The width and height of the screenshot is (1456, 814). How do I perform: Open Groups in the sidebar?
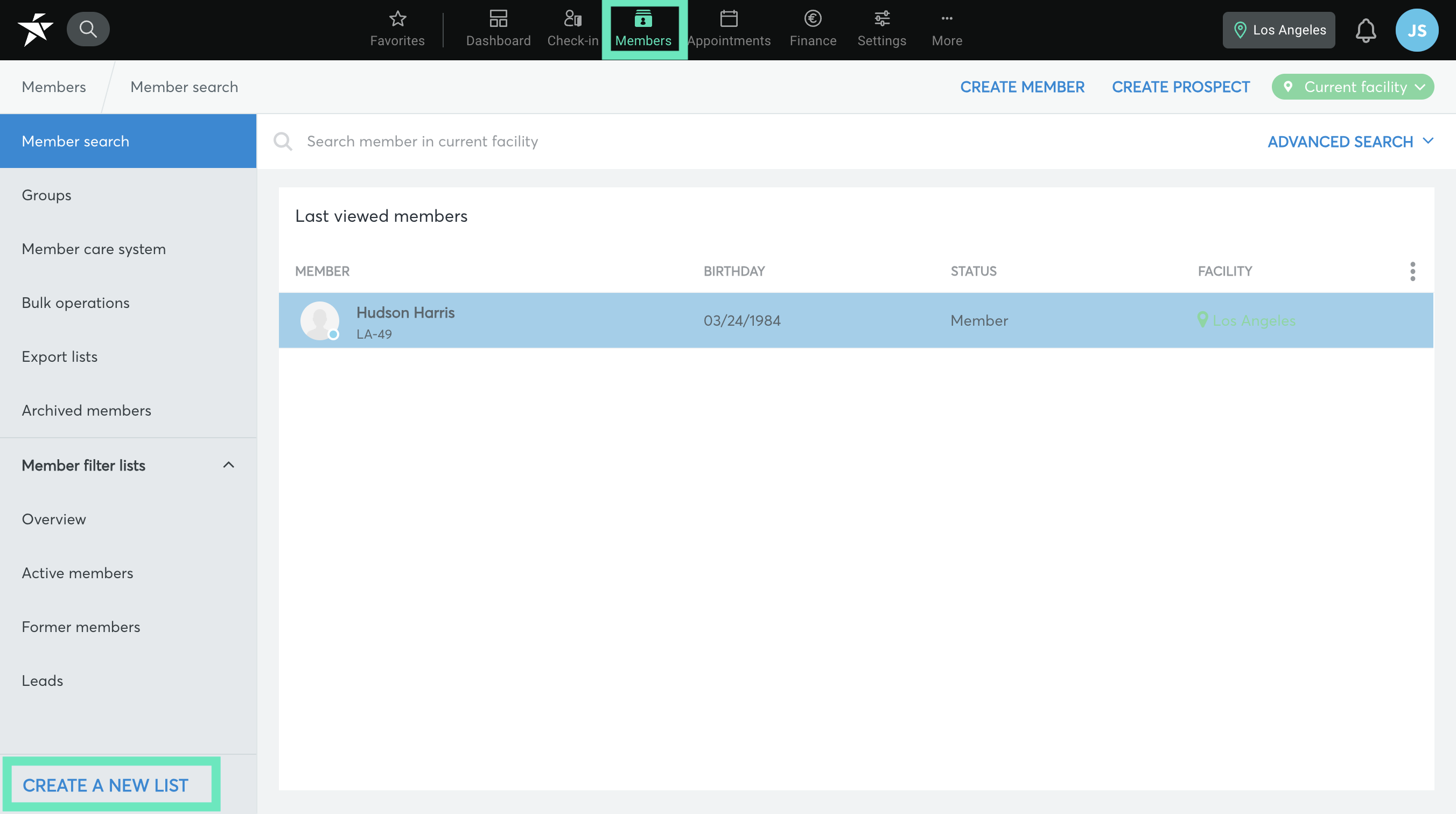coord(128,195)
